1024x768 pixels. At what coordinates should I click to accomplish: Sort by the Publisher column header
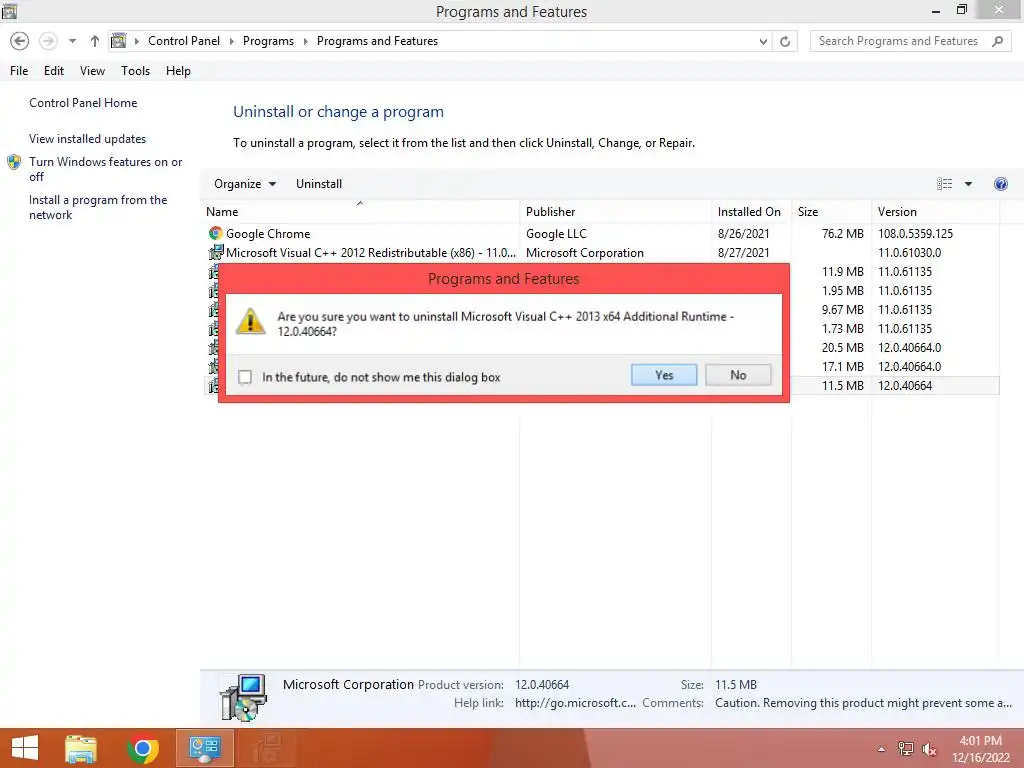(x=616, y=212)
